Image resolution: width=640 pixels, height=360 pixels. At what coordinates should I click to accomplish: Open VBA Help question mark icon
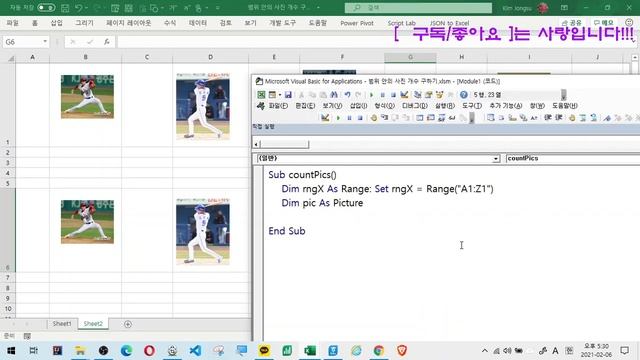[x=464, y=95]
